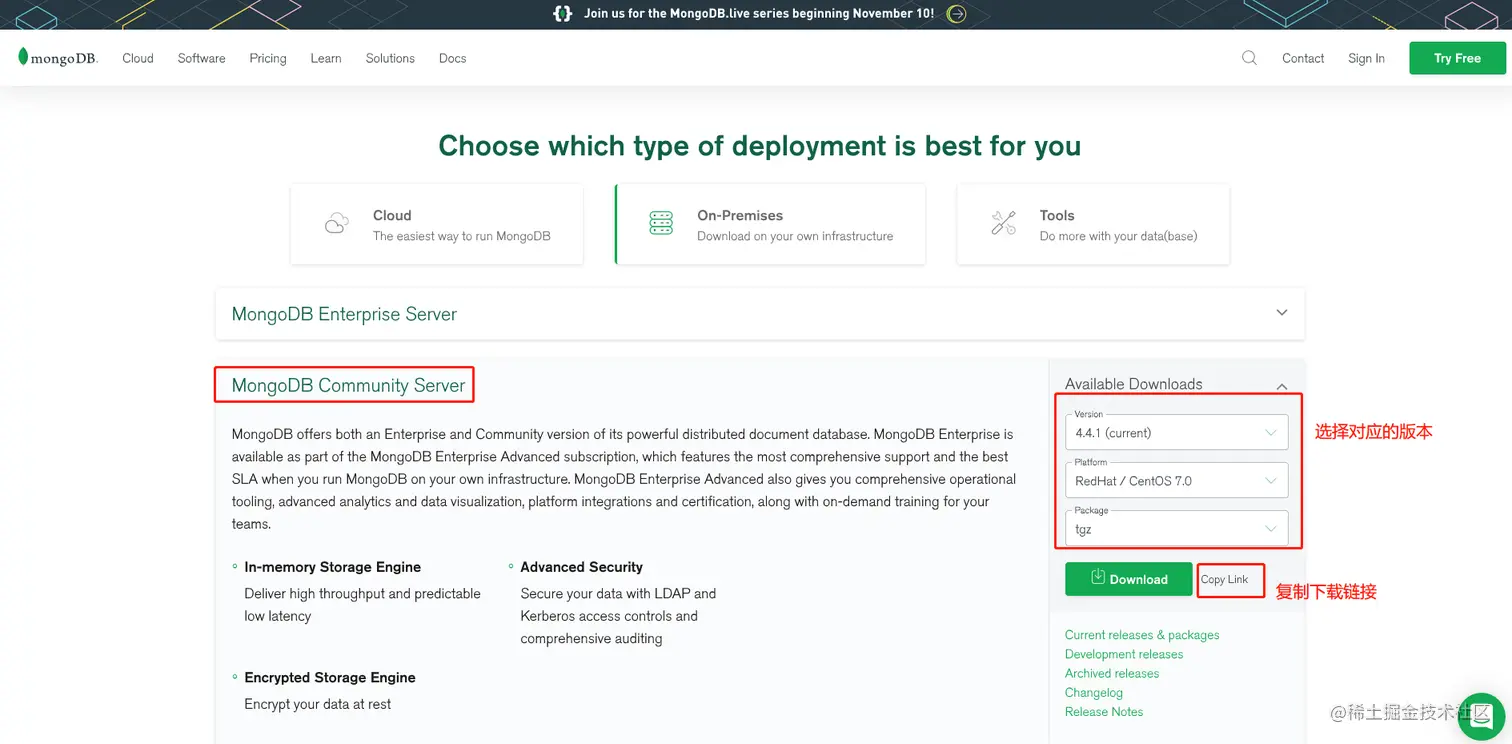
Task: Click the download icon in Download button
Action: [x=1097, y=577]
